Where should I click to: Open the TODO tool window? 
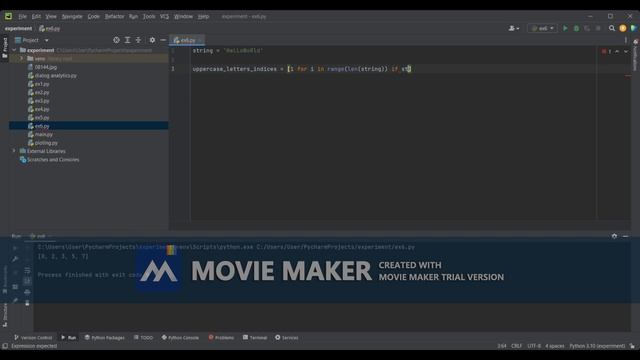coord(143,338)
